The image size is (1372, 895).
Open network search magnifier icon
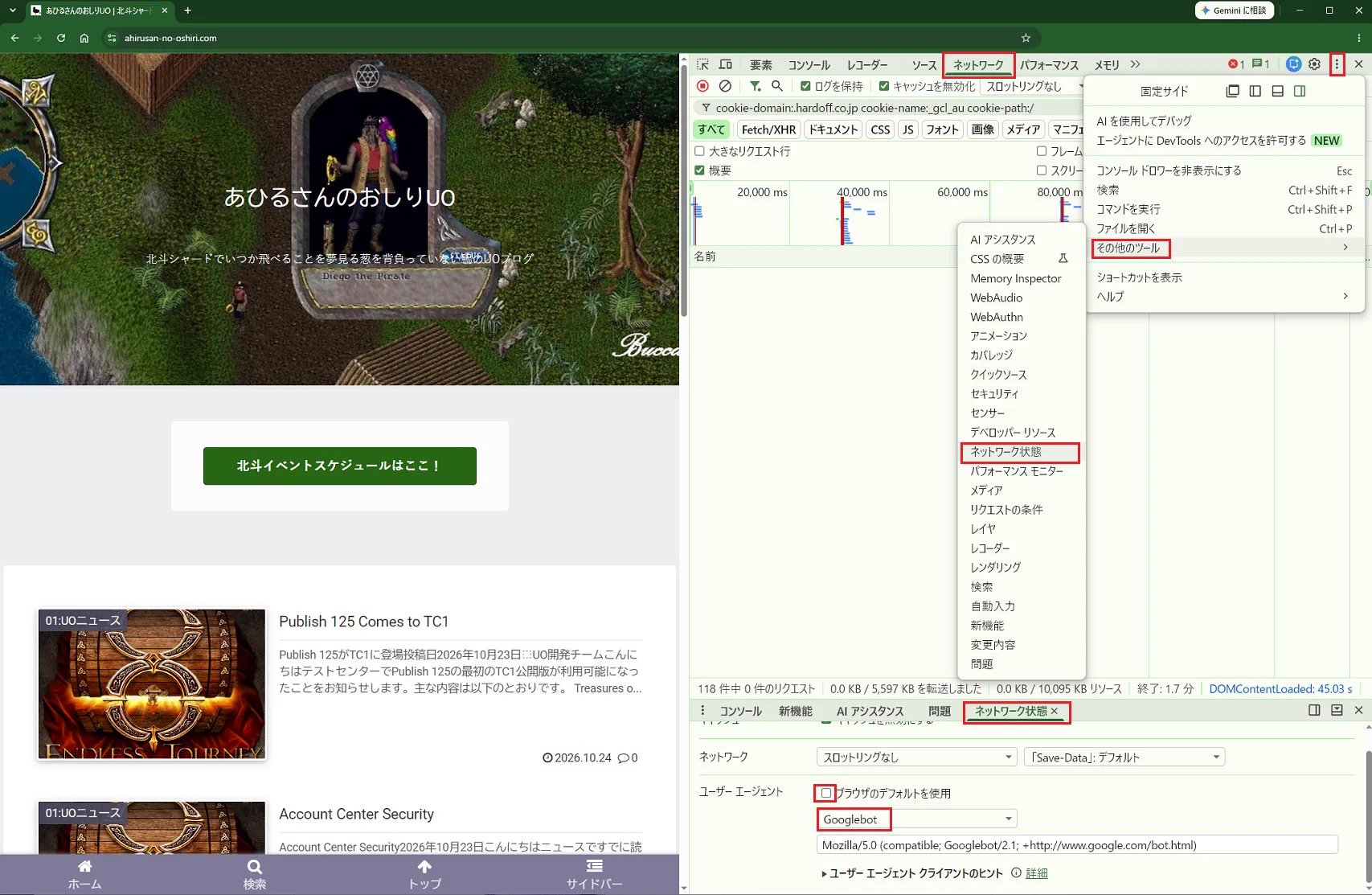777,86
